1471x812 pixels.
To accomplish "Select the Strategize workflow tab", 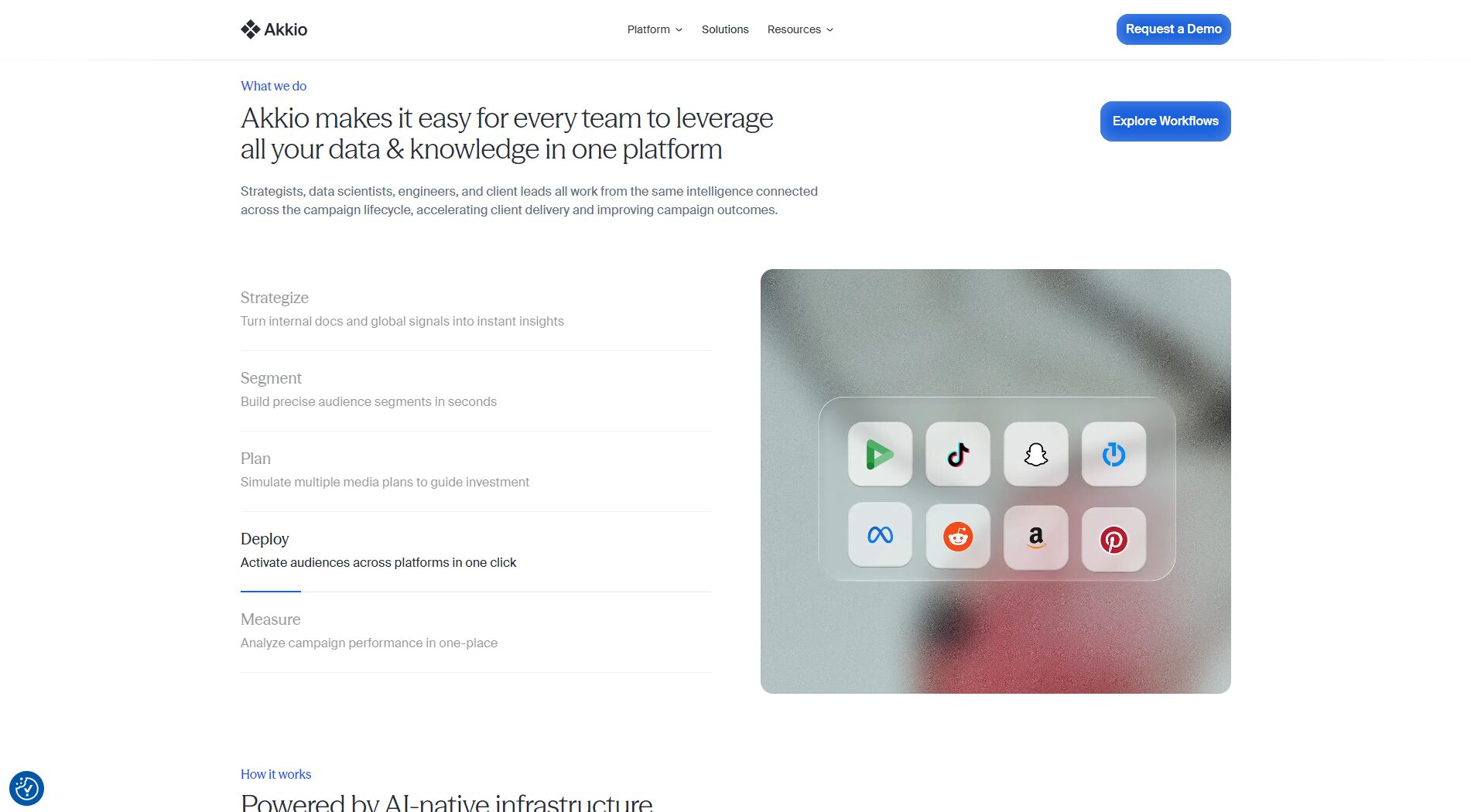I will [x=476, y=311].
